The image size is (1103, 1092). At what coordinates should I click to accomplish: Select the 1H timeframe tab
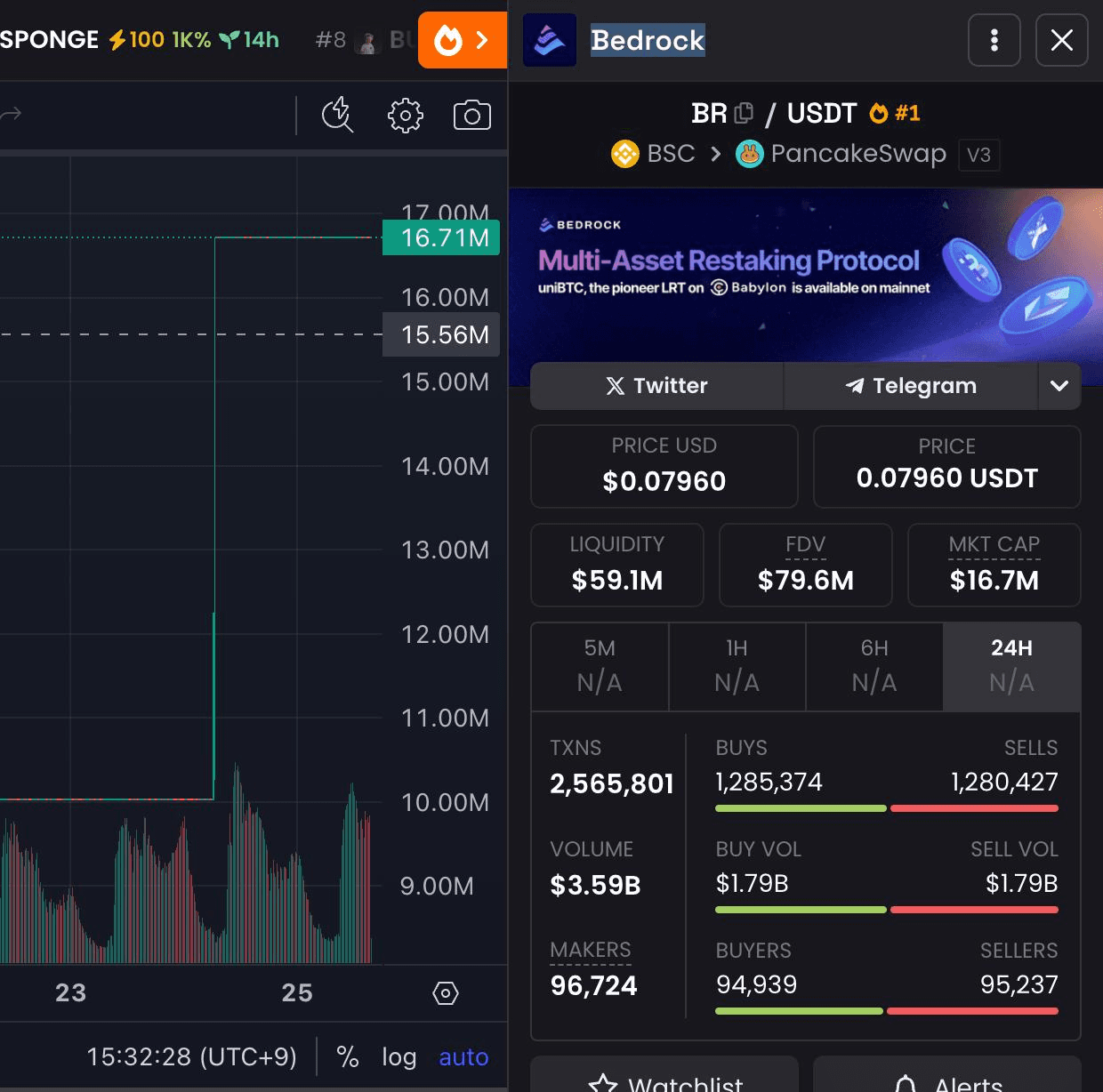(x=737, y=666)
